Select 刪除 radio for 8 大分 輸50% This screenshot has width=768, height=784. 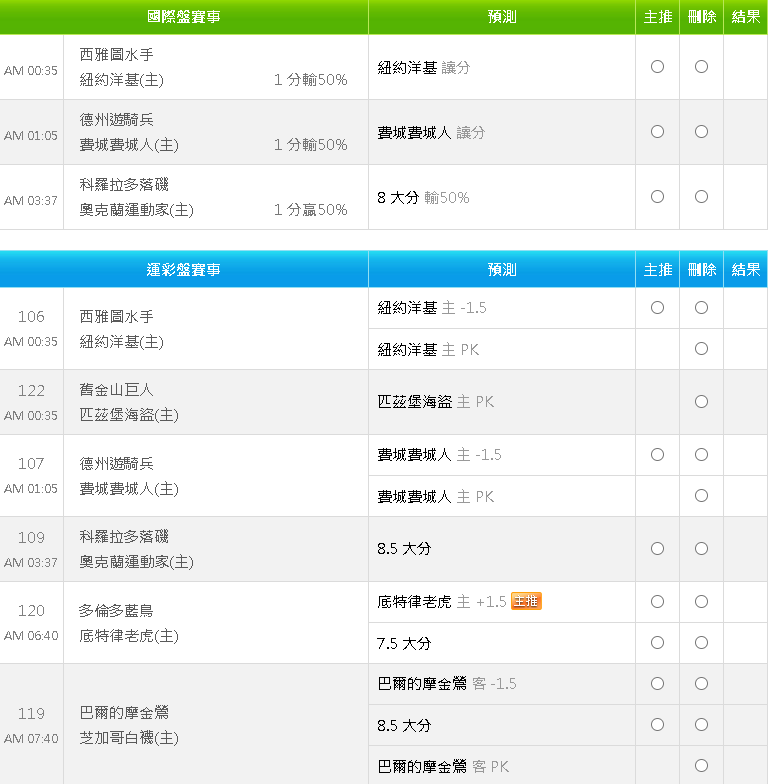[x=701, y=196]
